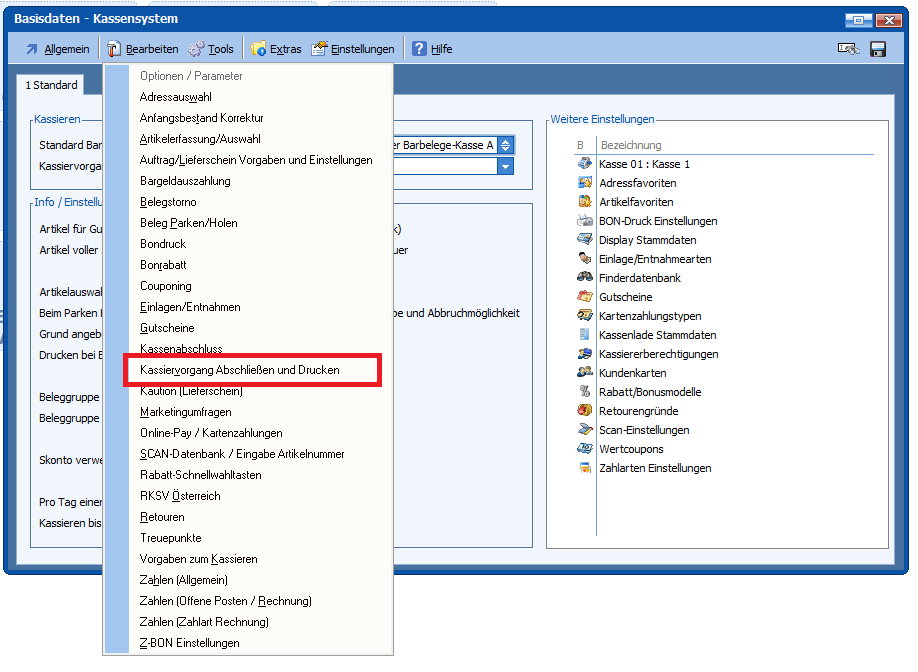The height and width of the screenshot is (672, 918).
Task: Open the Kassiervorgang dropdown arrow
Action: pyautogui.click(x=505, y=166)
